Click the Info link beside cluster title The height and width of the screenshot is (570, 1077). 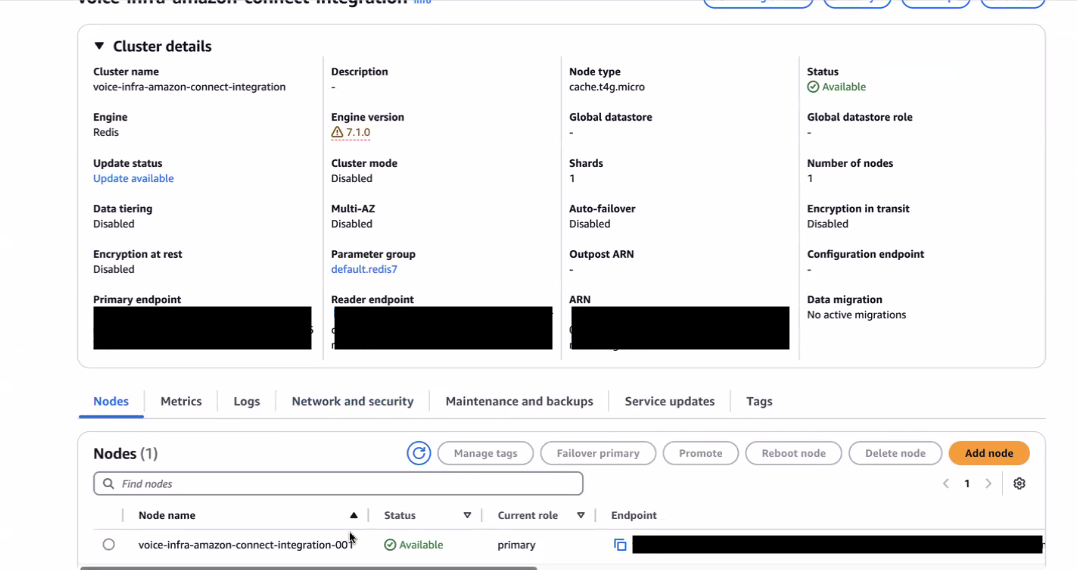[422, 2]
